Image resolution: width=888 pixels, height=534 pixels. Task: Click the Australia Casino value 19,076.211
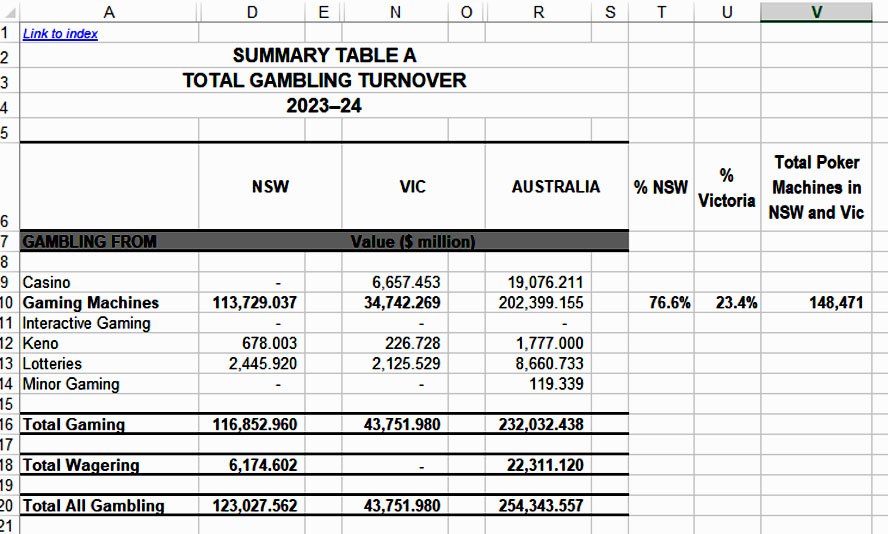543,283
